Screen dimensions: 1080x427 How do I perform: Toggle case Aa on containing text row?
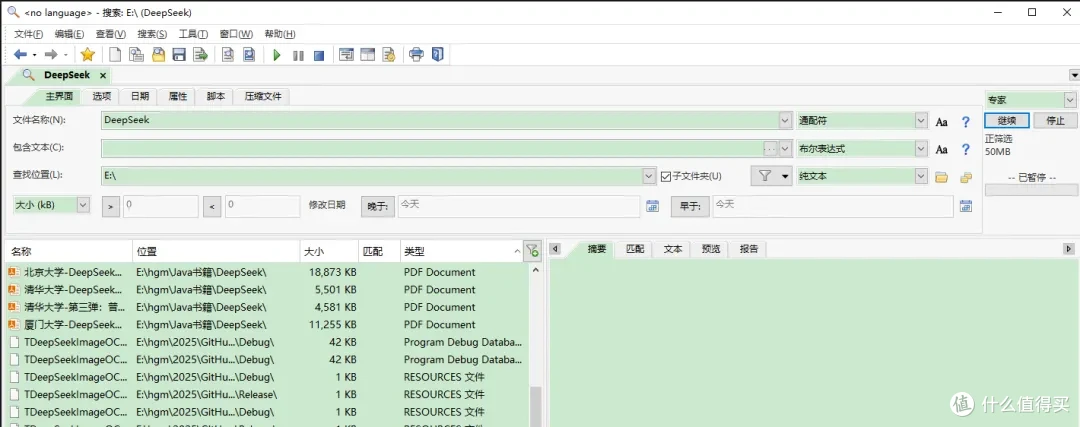coord(942,149)
